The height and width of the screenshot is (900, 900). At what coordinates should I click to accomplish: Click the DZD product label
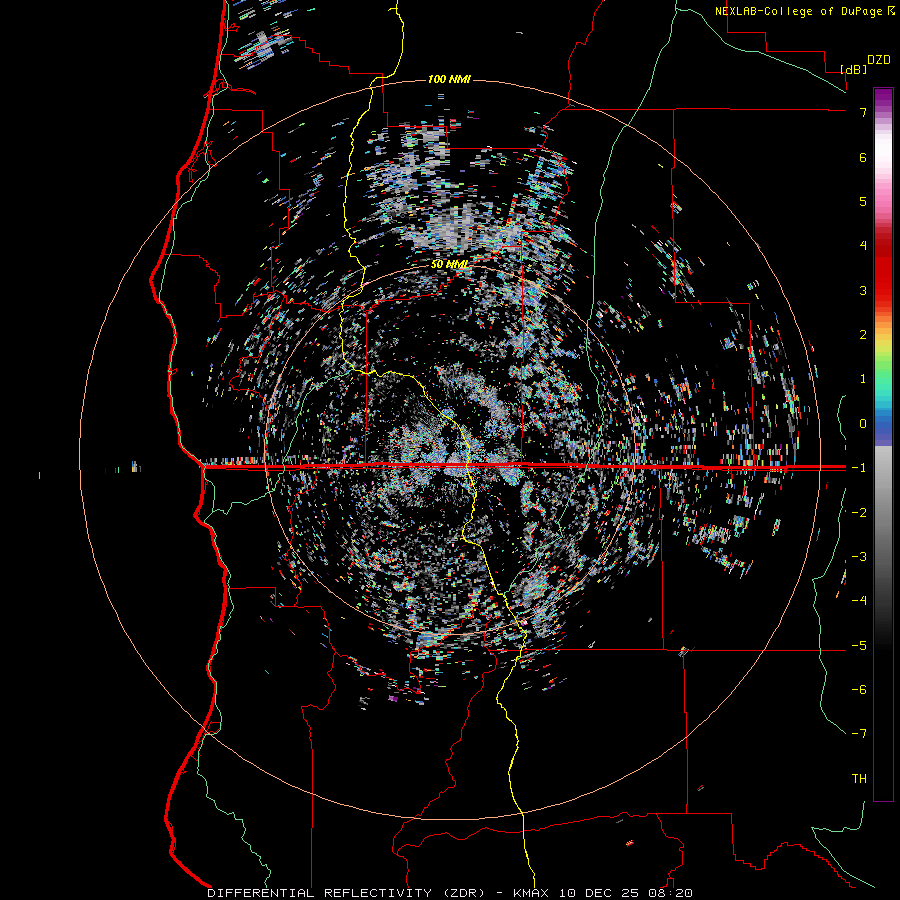pyautogui.click(x=879, y=60)
